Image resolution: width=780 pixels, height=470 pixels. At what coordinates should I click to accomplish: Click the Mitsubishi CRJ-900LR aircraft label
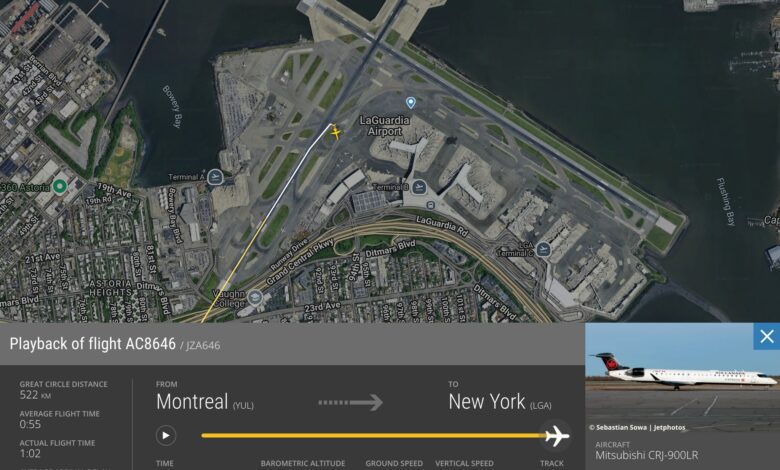[647, 455]
